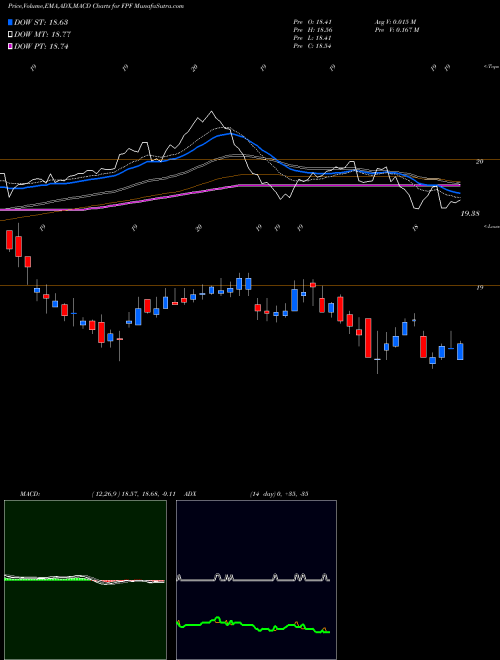Click the 'DOW PT: 18.74' label
Viewport: 500px width, 660px height.
(x=41, y=47)
